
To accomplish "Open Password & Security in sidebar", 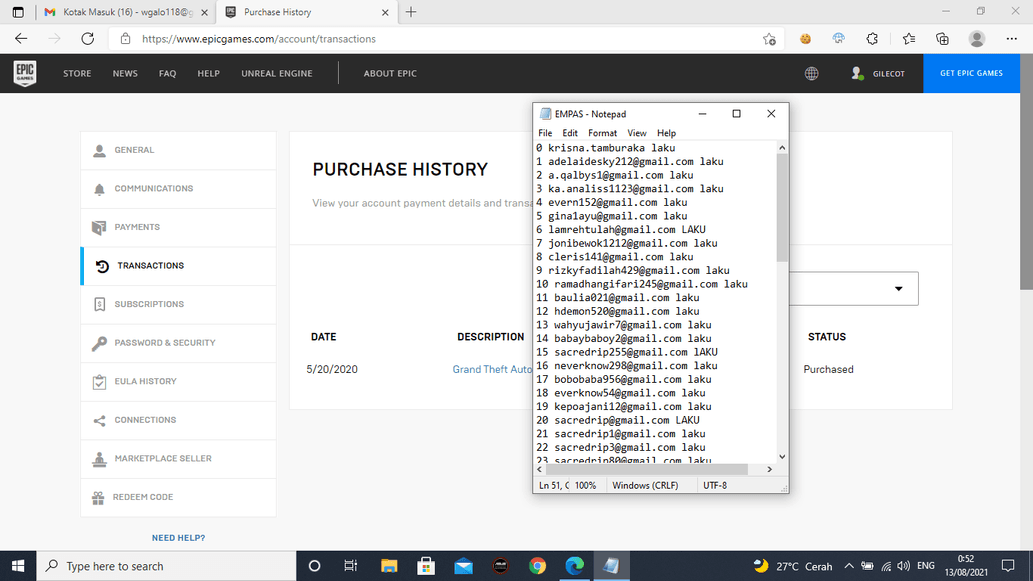I will point(179,343).
